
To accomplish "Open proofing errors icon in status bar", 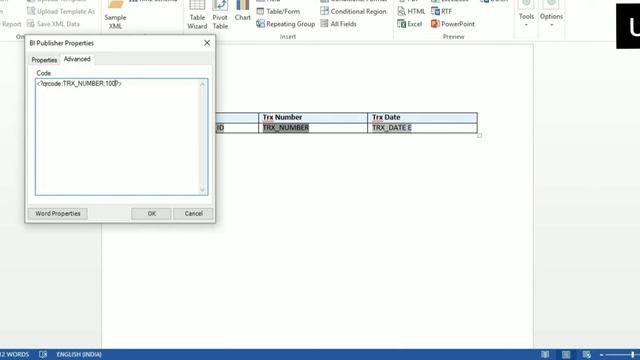I will [43, 354].
